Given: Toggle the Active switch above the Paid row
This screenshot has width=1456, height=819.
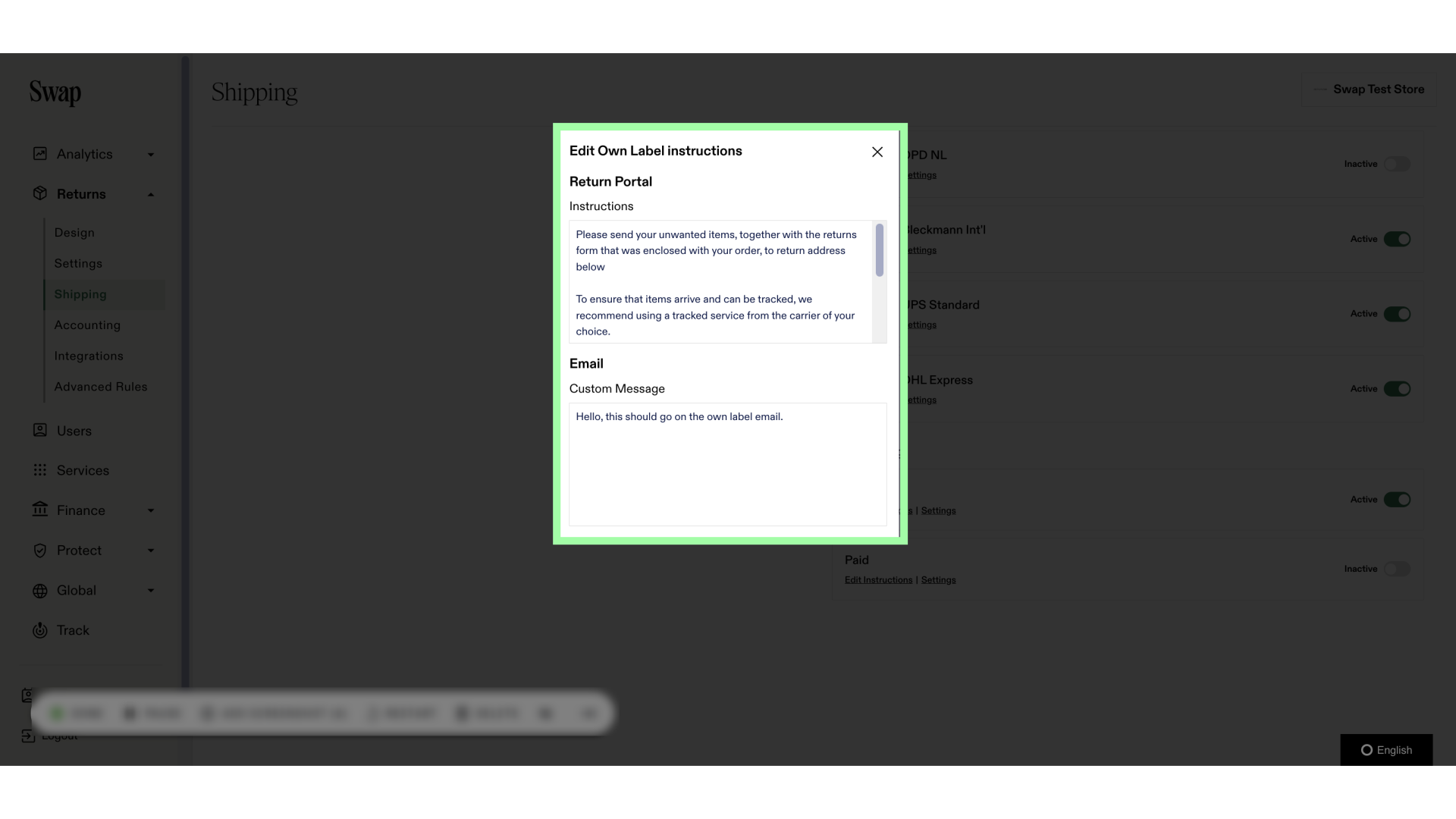Looking at the screenshot, I should 1397,500.
